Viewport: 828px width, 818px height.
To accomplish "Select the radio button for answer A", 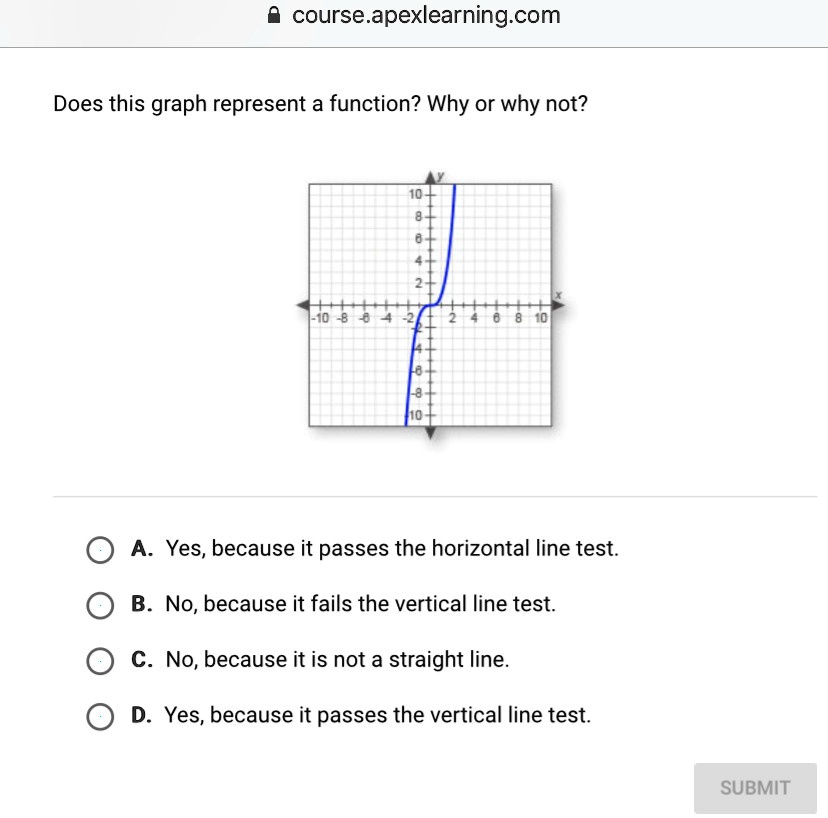I will pyautogui.click(x=99, y=550).
